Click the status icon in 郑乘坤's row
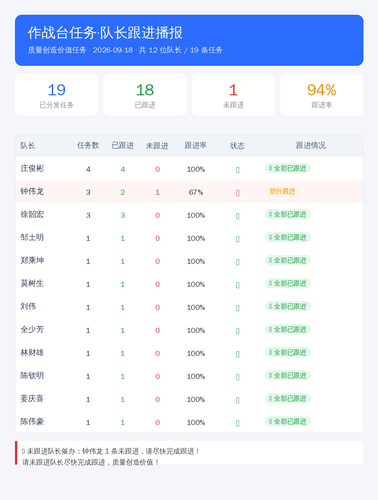 coord(238,262)
